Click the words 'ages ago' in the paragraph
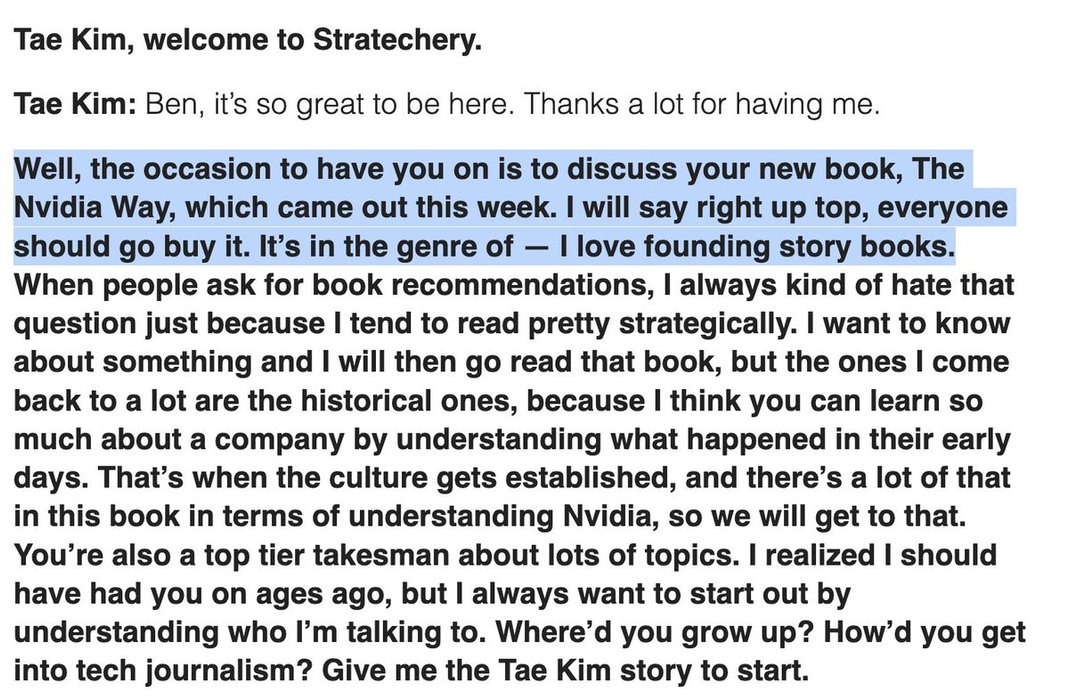The height and width of the screenshot is (700, 1069). pos(322,594)
